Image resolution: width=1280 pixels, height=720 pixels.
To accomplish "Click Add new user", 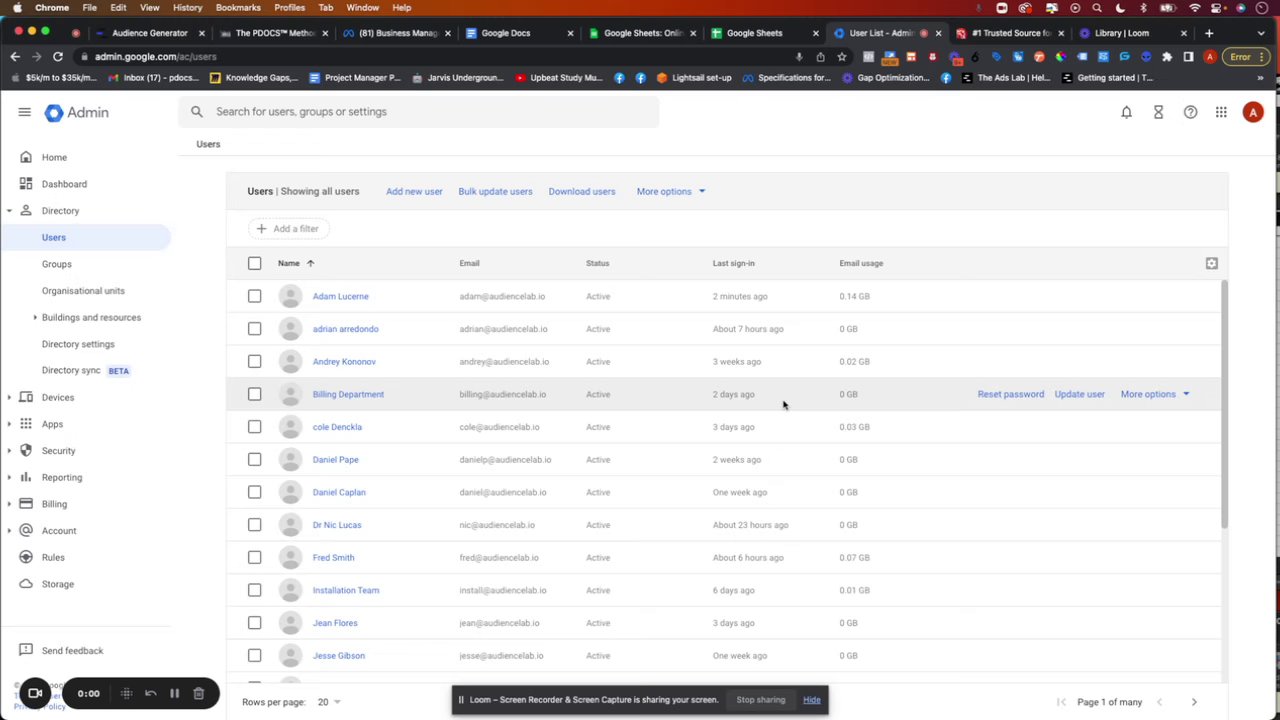I will (x=414, y=191).
